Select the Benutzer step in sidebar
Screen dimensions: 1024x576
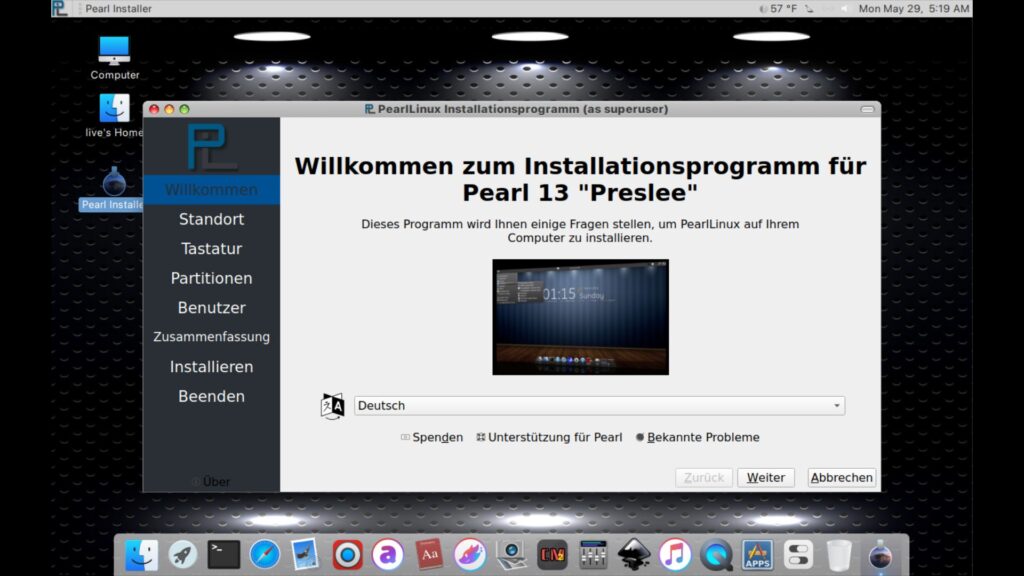(211, 308)
